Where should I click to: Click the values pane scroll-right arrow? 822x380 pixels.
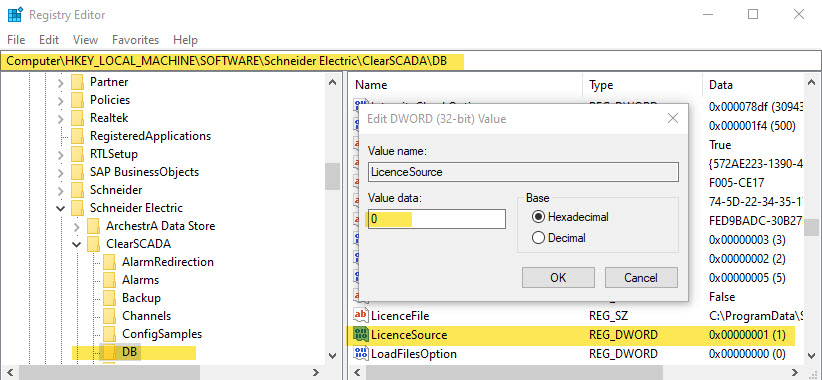click(796, 373)
